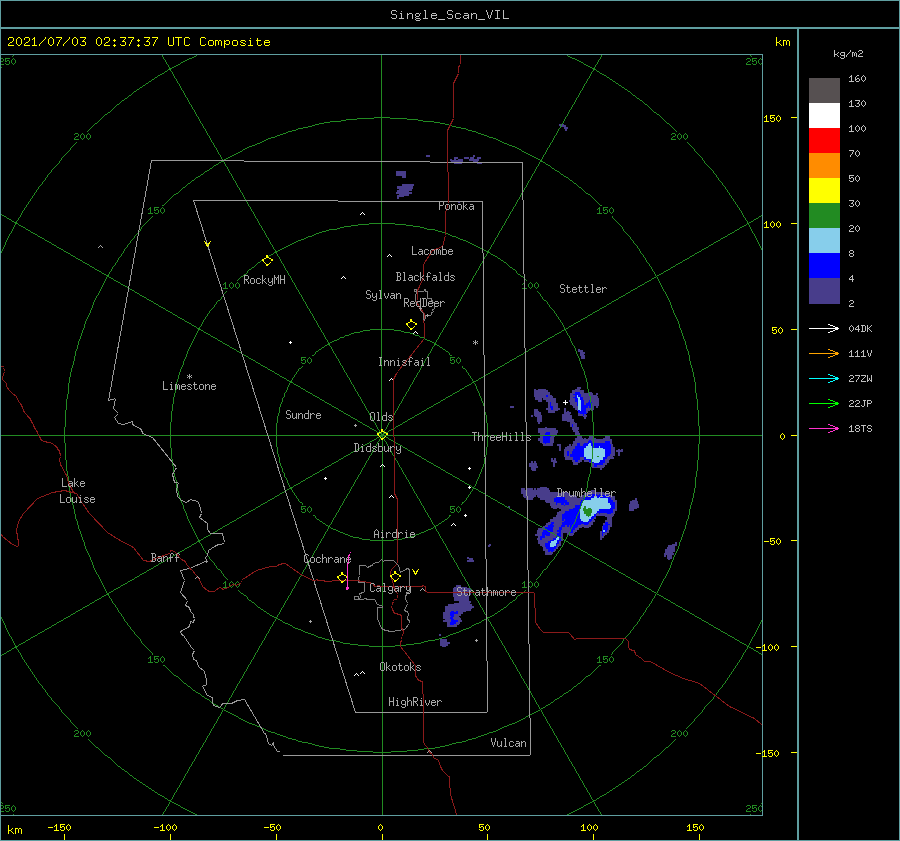This screenshot has width=900, height=841.
Task: Click the Stettler town label
Action: pyautogui.click(x=583, y=289)
